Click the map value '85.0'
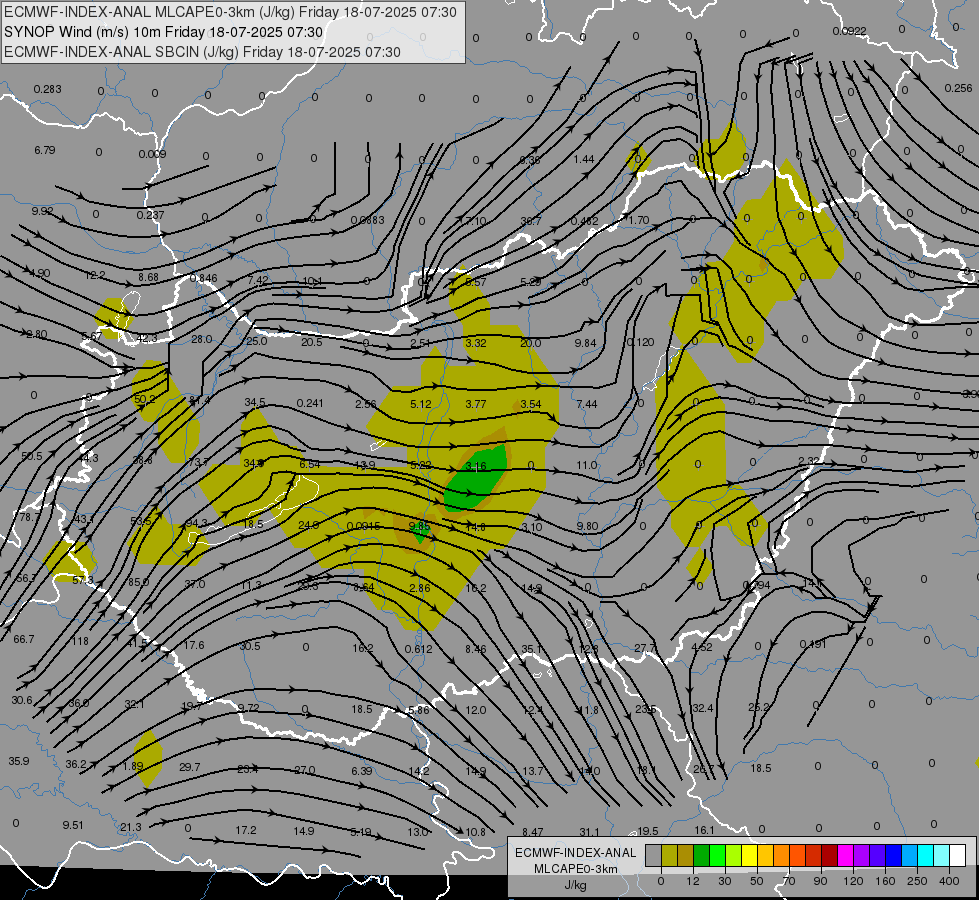Viewport: 979px width, 900px height. [x=138, y=582]
